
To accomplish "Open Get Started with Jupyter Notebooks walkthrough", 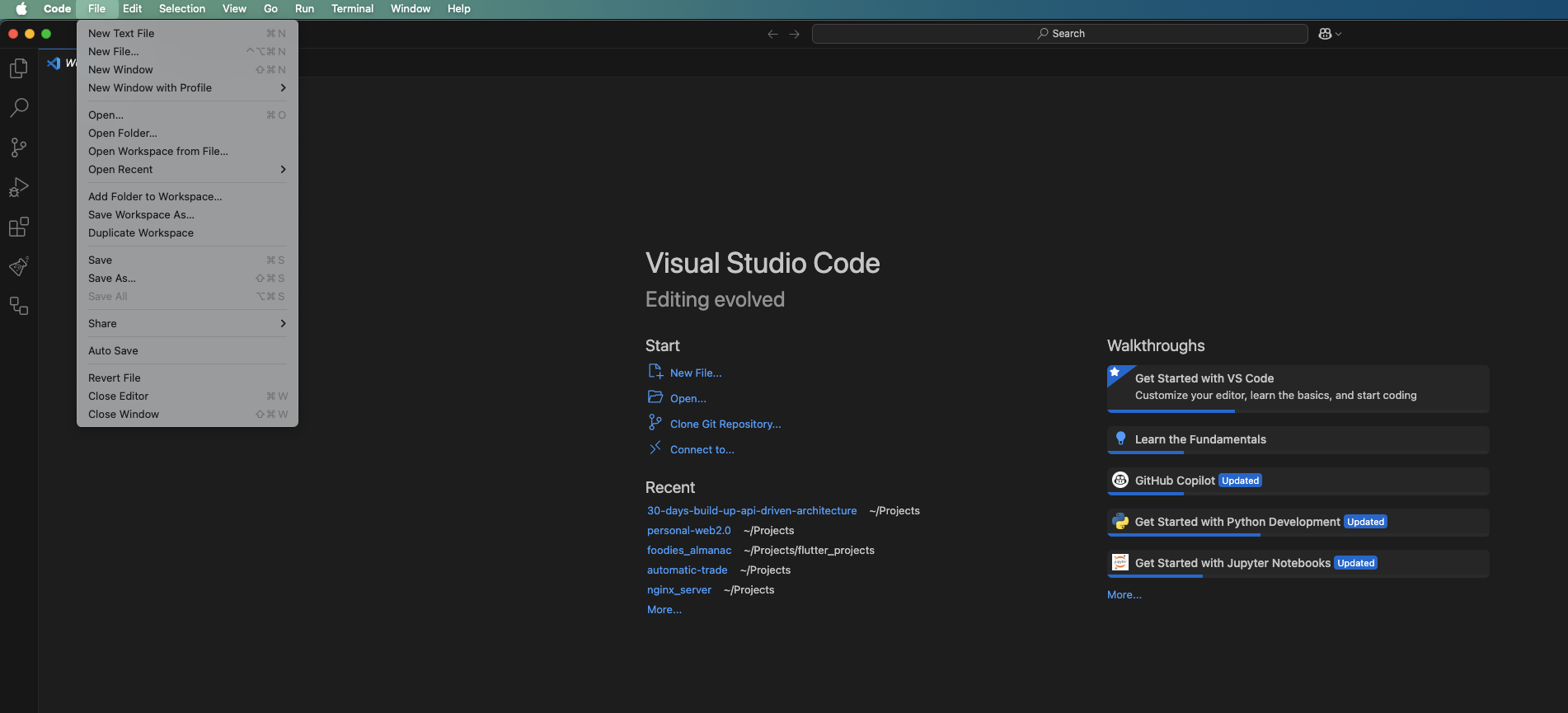I will pos(1298,563).
